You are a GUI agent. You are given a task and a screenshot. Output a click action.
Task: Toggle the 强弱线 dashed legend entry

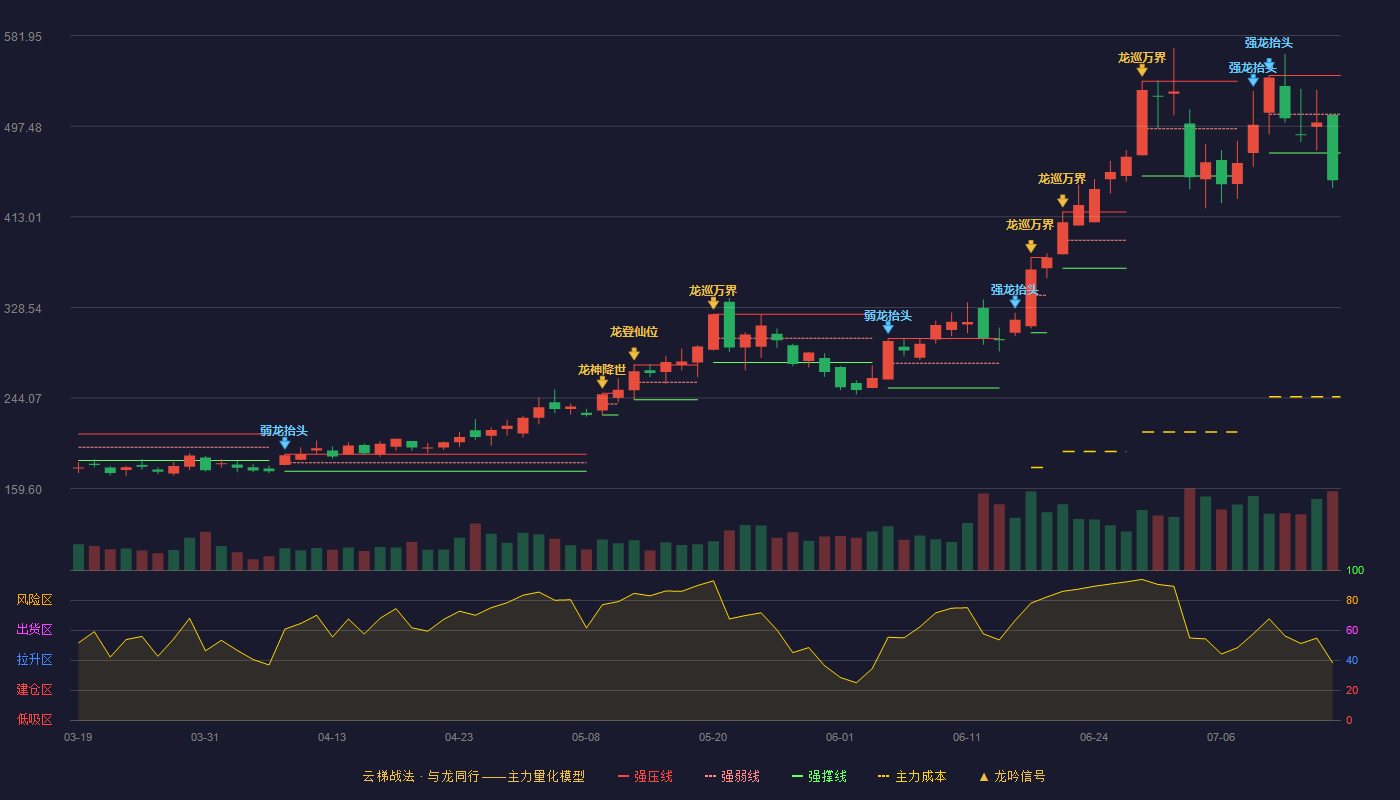[x=732, y=776]
